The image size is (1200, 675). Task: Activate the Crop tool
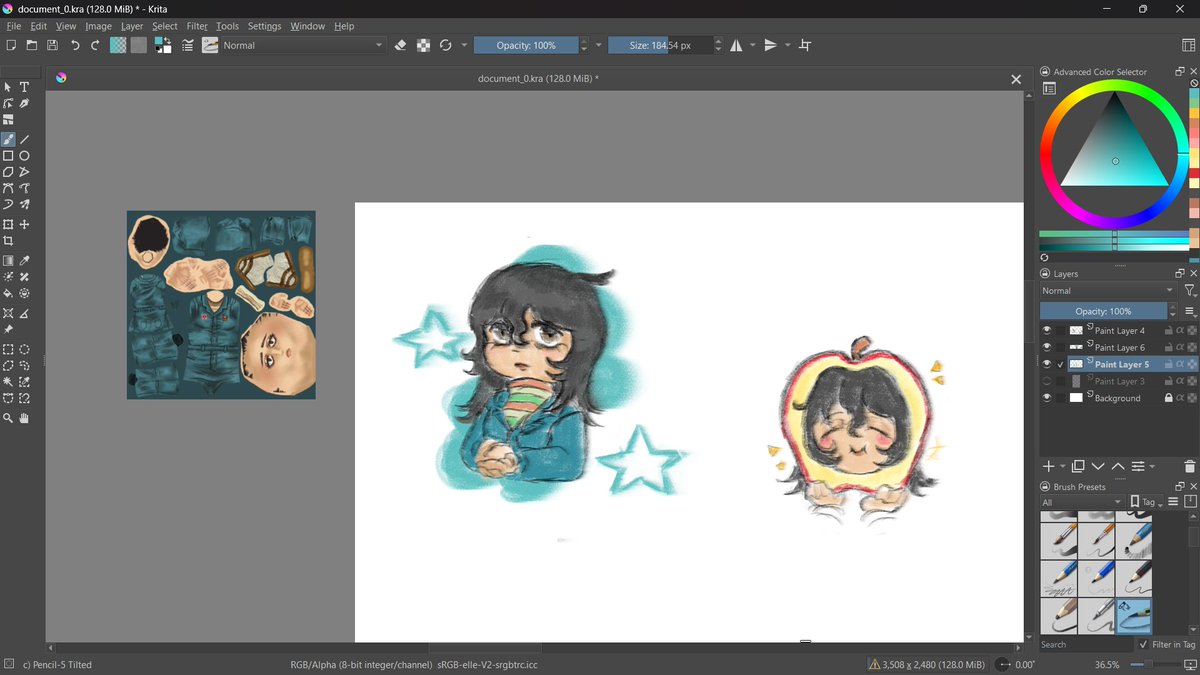[x=8, y=241]
